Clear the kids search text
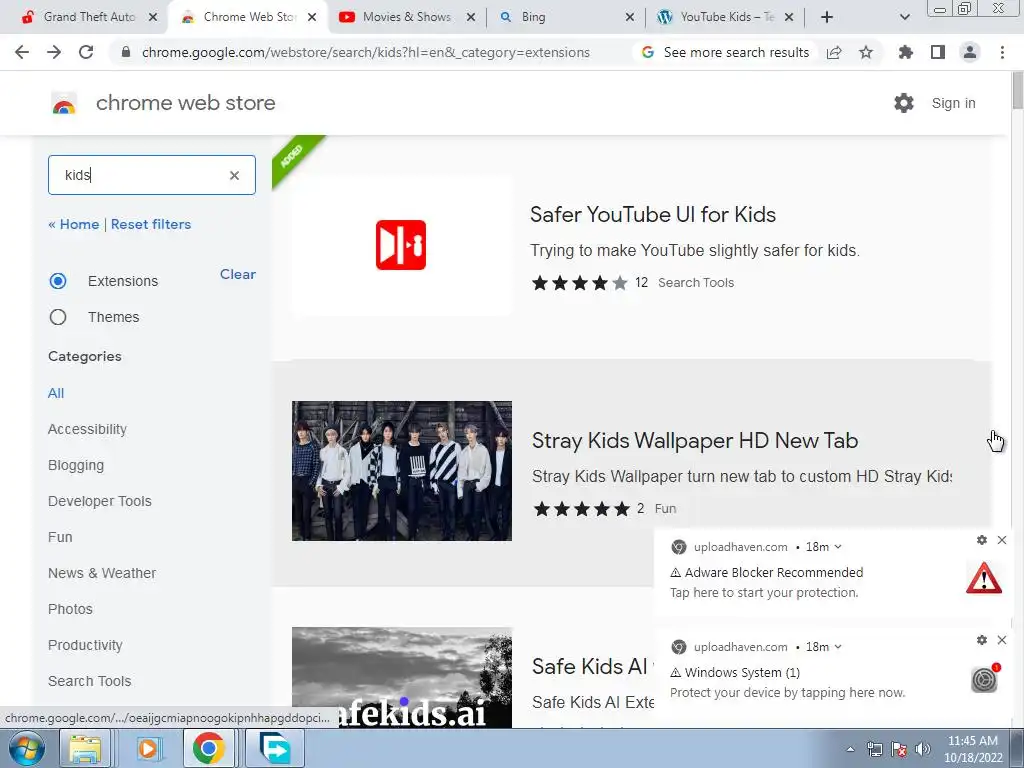This screenshot has height=768, width=1024. [x=234, y=175]
